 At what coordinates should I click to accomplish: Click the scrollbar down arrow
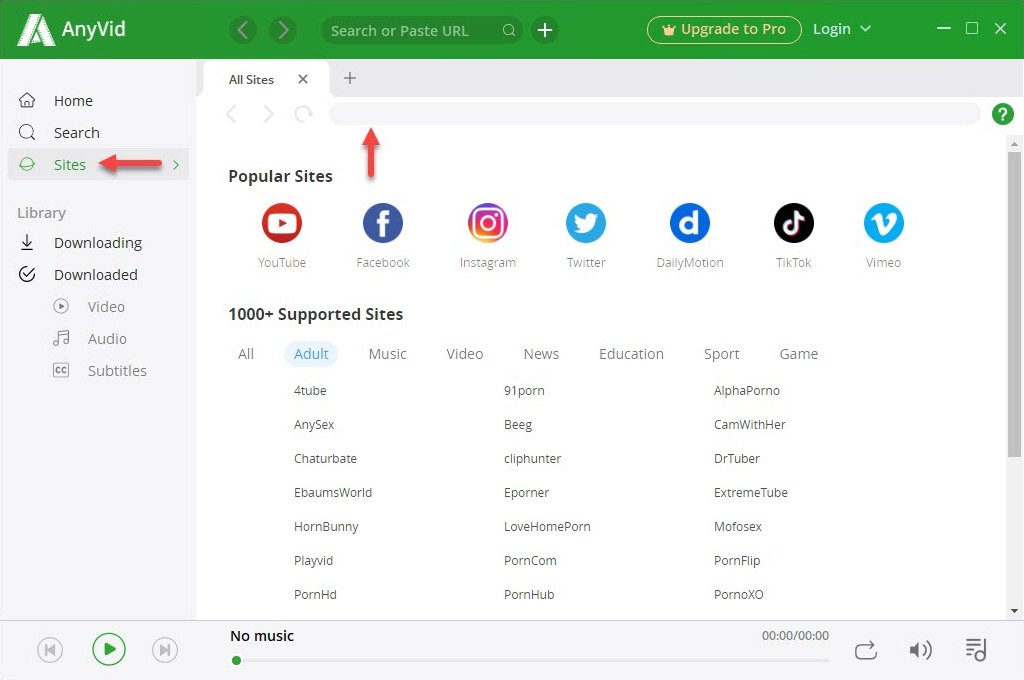click(x=1014, y=611)
